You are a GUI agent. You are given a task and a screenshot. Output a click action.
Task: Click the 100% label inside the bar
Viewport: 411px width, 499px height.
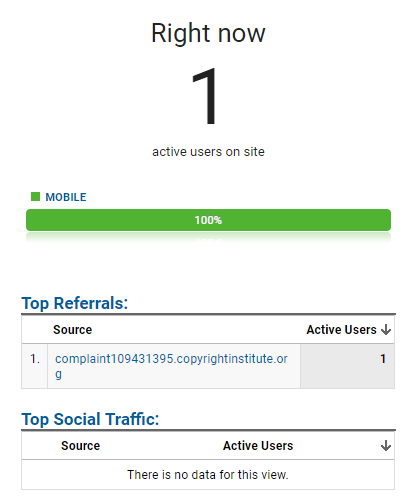pos(208,220)
